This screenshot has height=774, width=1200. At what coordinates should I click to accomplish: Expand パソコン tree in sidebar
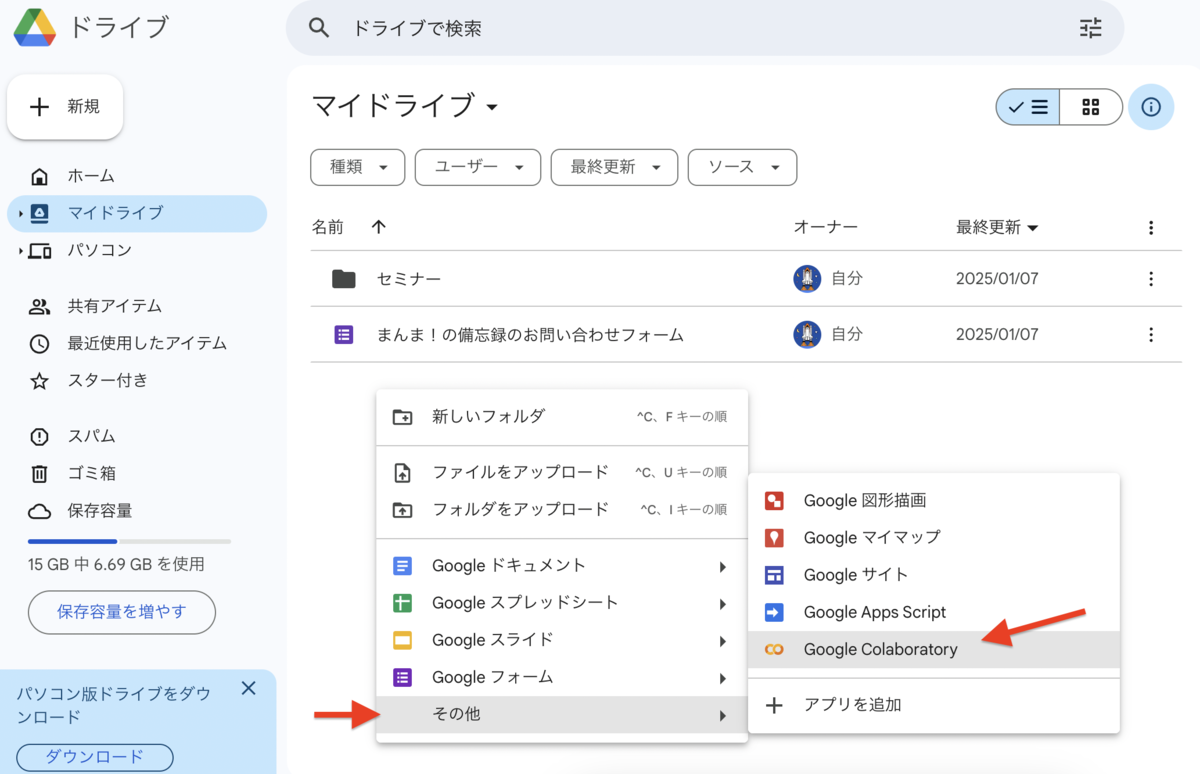click(x=20, y=251)
